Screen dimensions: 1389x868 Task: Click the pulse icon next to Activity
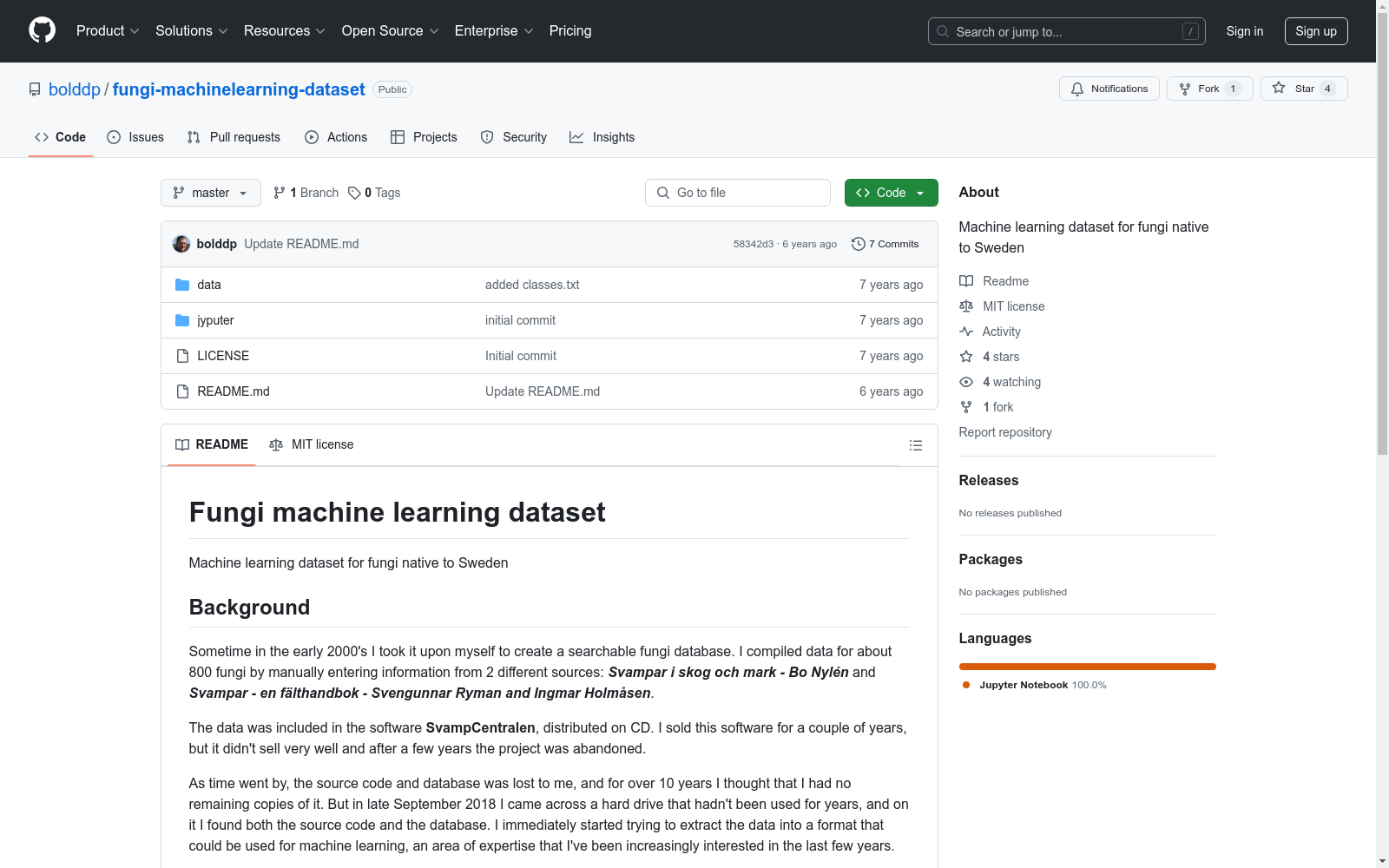coord(966,332)
